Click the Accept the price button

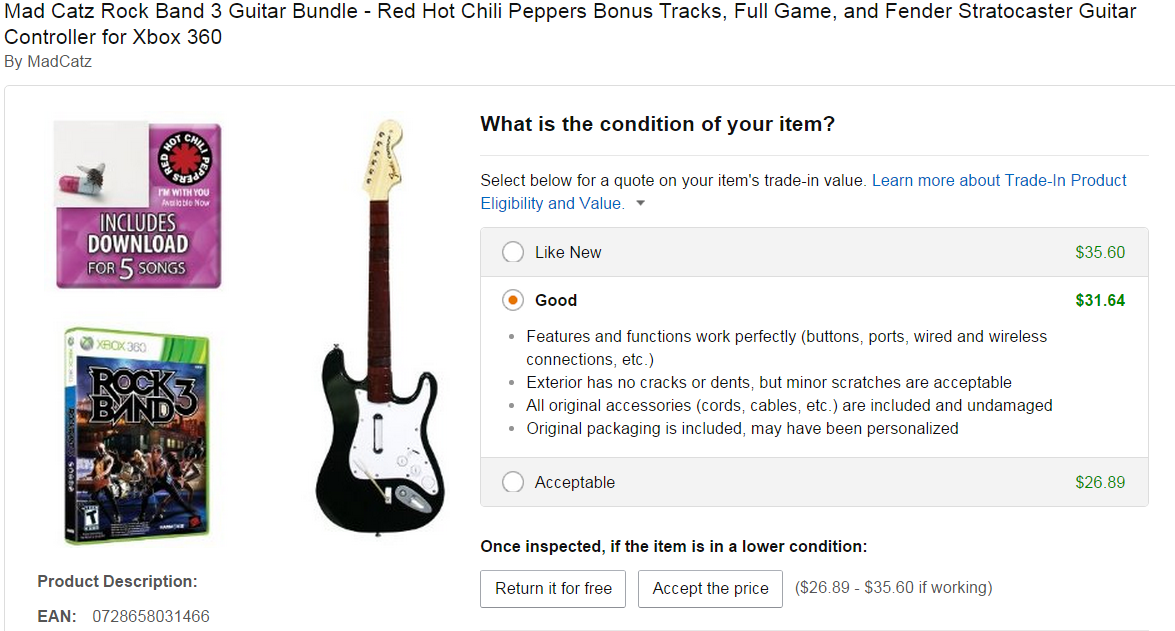point(710,588)
